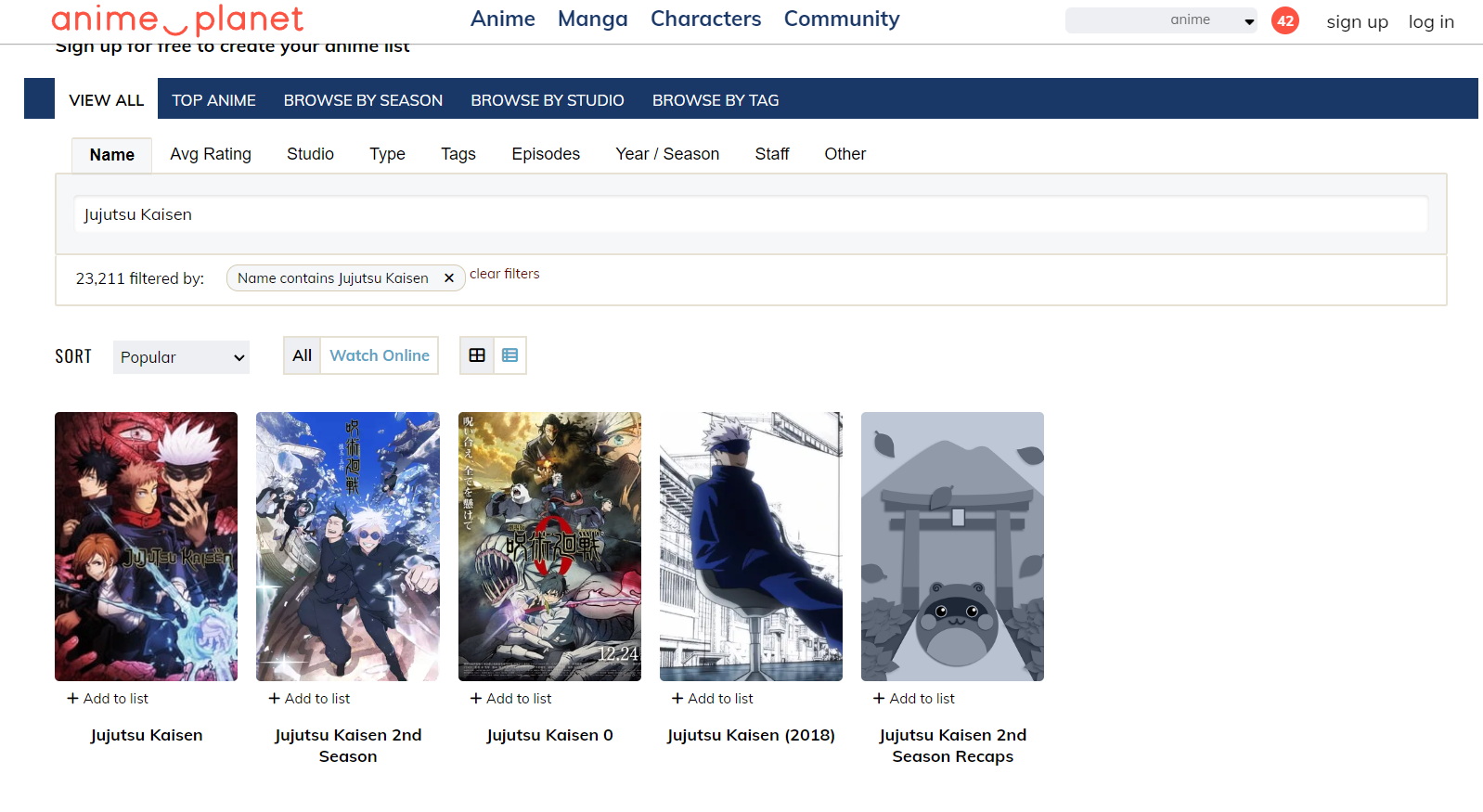Add Jujutsu Kaisen 0 to list
The width and height of the screenshot is (1483, 812).
click(510, 699)
